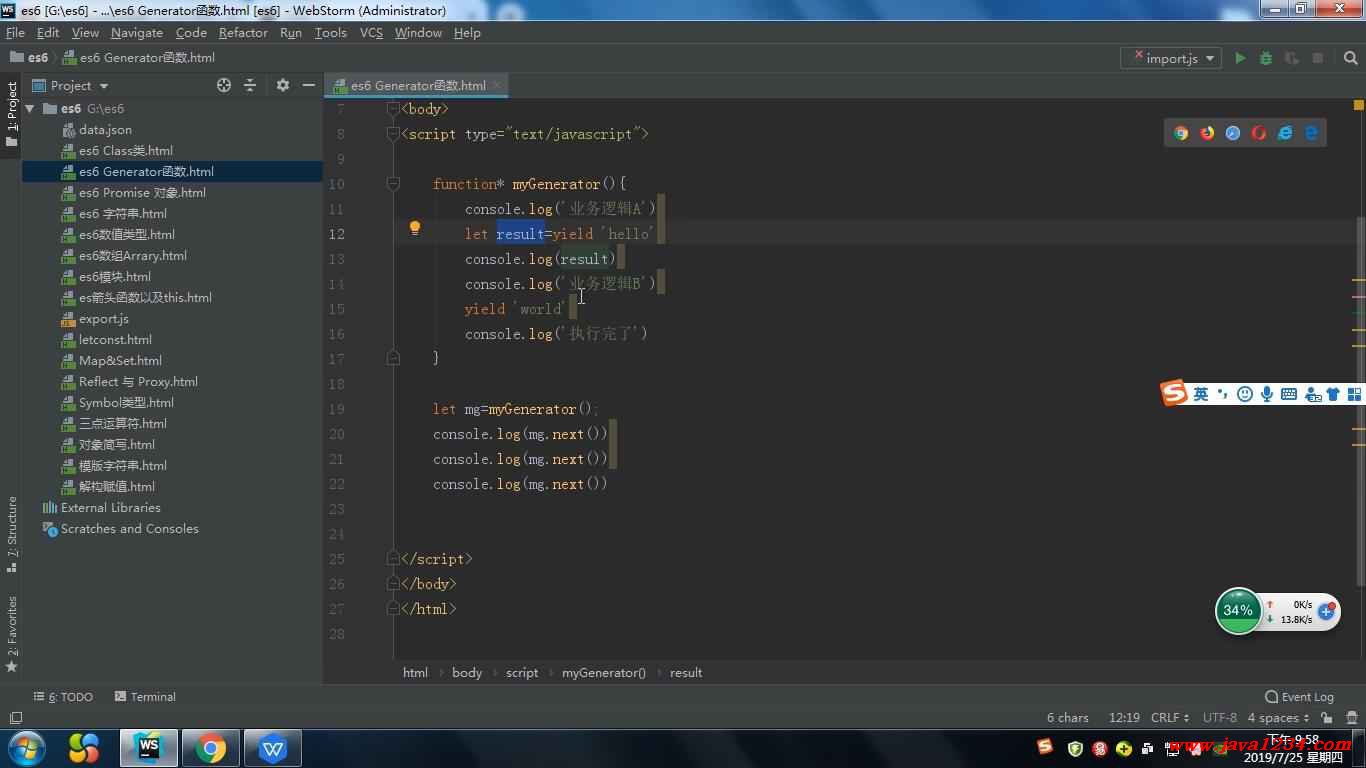Click the tool window quick access icon
Image resolution: width=1366 pixels, height=768 pixels.
[x=15, y=718]
